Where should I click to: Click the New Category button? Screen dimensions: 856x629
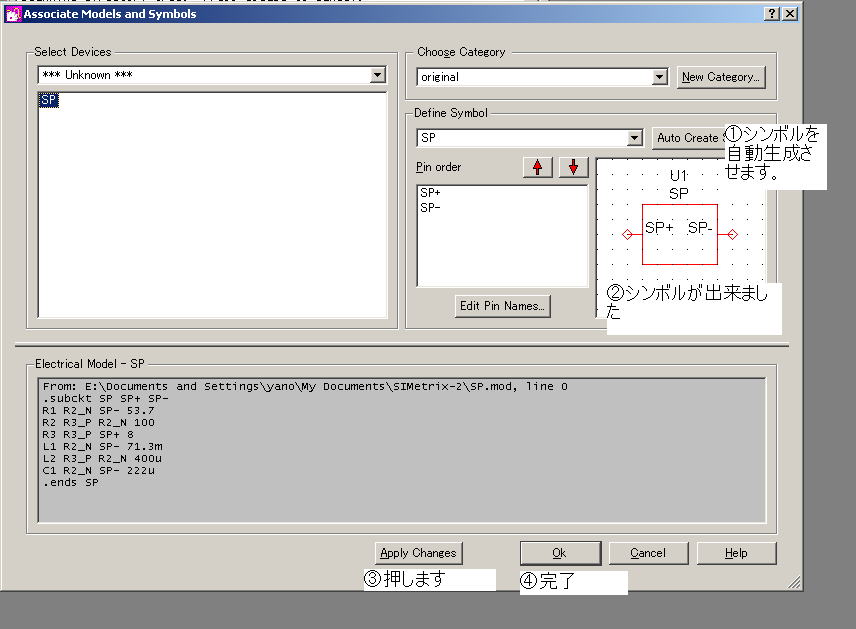(721, 77)
